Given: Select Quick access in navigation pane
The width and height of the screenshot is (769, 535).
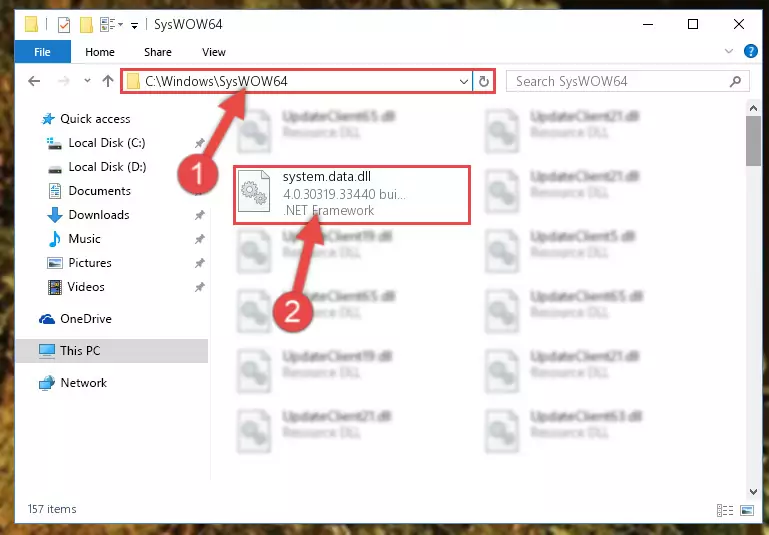Looking at the screenshot, I should coord(95,119).
